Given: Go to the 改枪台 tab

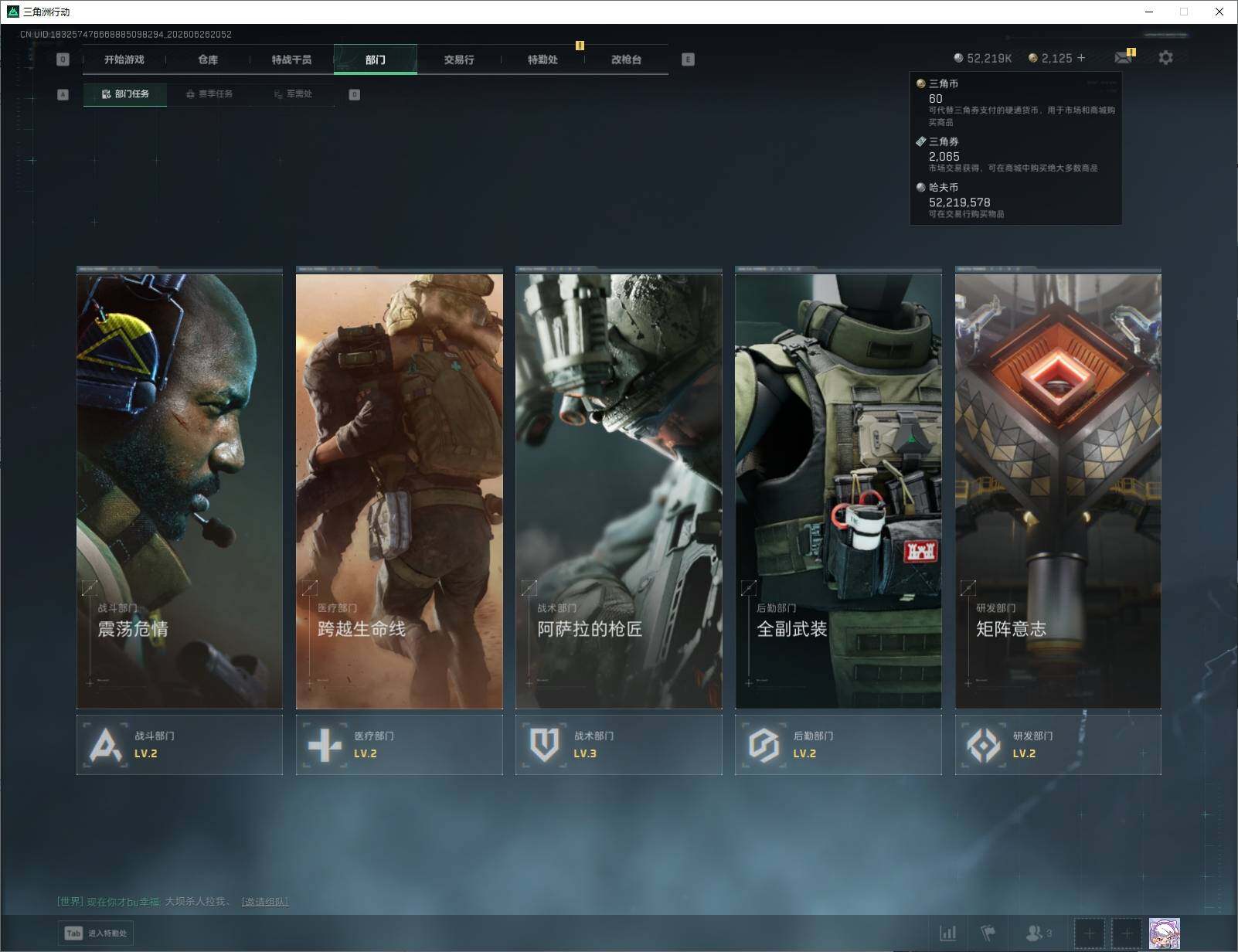Looking at the screenshot, I should (x=626, y=59).
